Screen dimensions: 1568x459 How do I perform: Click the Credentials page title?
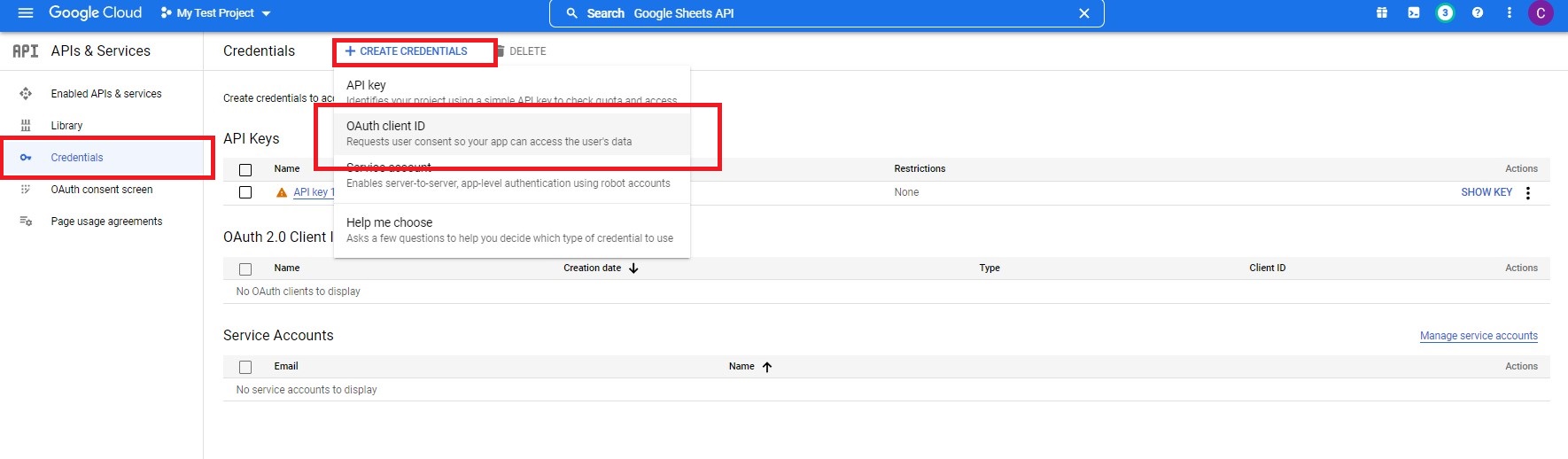point(259,51)
